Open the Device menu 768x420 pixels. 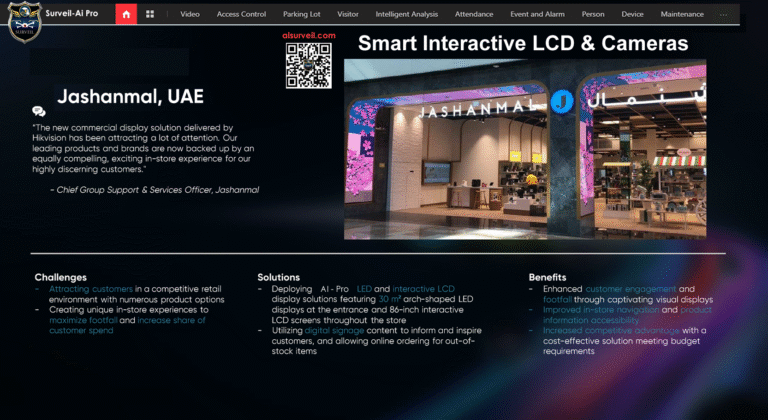click(632, 14)
